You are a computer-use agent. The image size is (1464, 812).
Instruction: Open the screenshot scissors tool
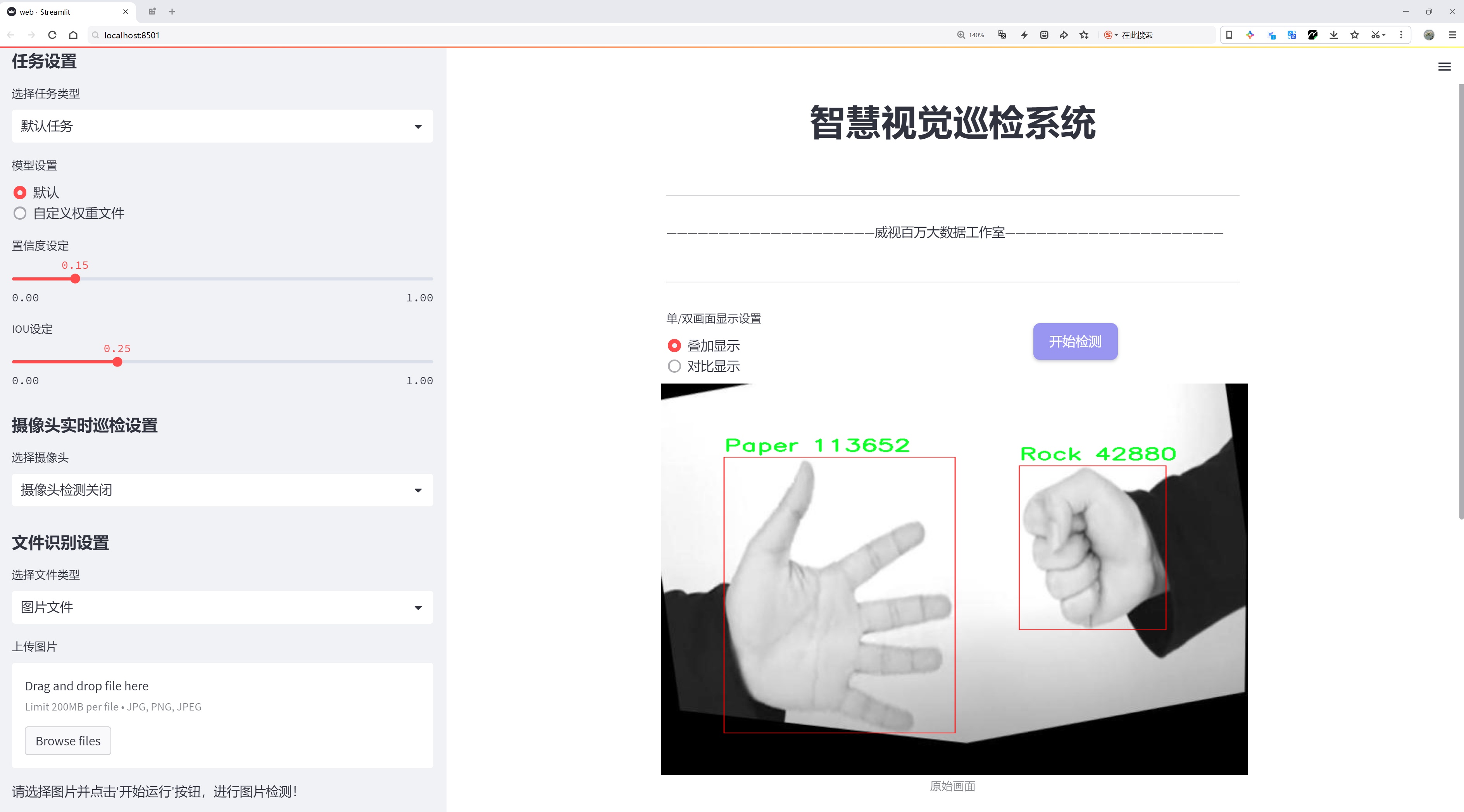click(1375, 35)
